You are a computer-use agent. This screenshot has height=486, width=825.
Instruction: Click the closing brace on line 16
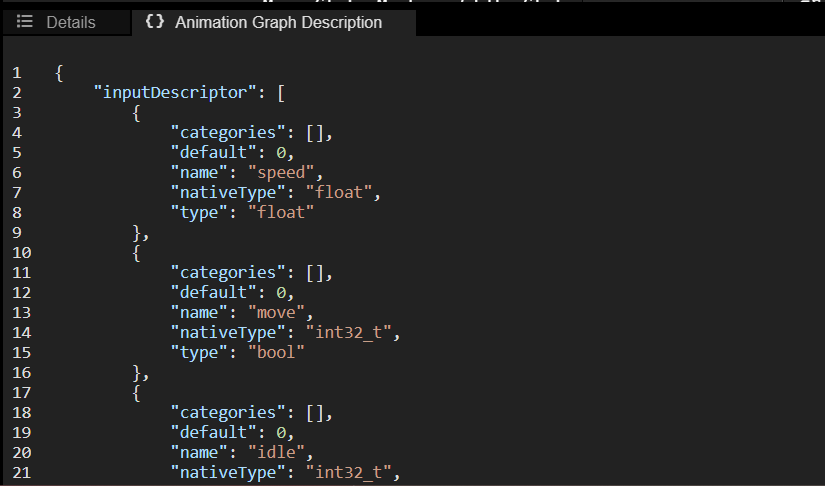[x=136, y=372]
